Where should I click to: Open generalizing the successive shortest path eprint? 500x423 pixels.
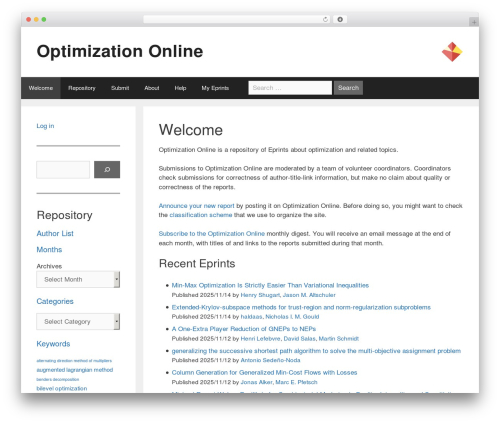click(316, 351)
